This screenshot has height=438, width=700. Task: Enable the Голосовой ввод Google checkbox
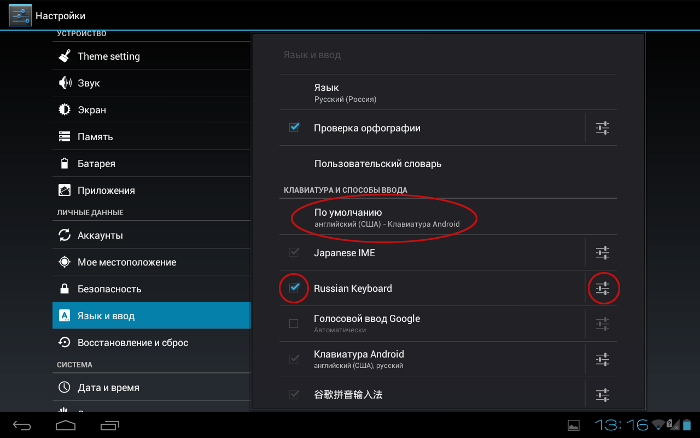(293, 323)
